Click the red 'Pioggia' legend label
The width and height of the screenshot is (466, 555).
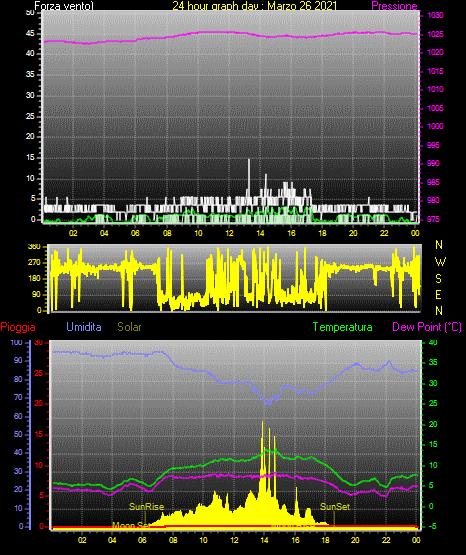click(x=18, y=327)
